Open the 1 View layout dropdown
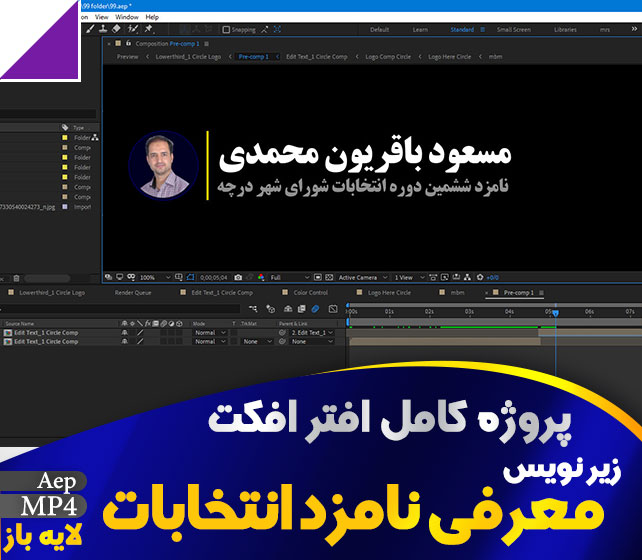Screen dimensions: 642x560 [x=409, y=278]
